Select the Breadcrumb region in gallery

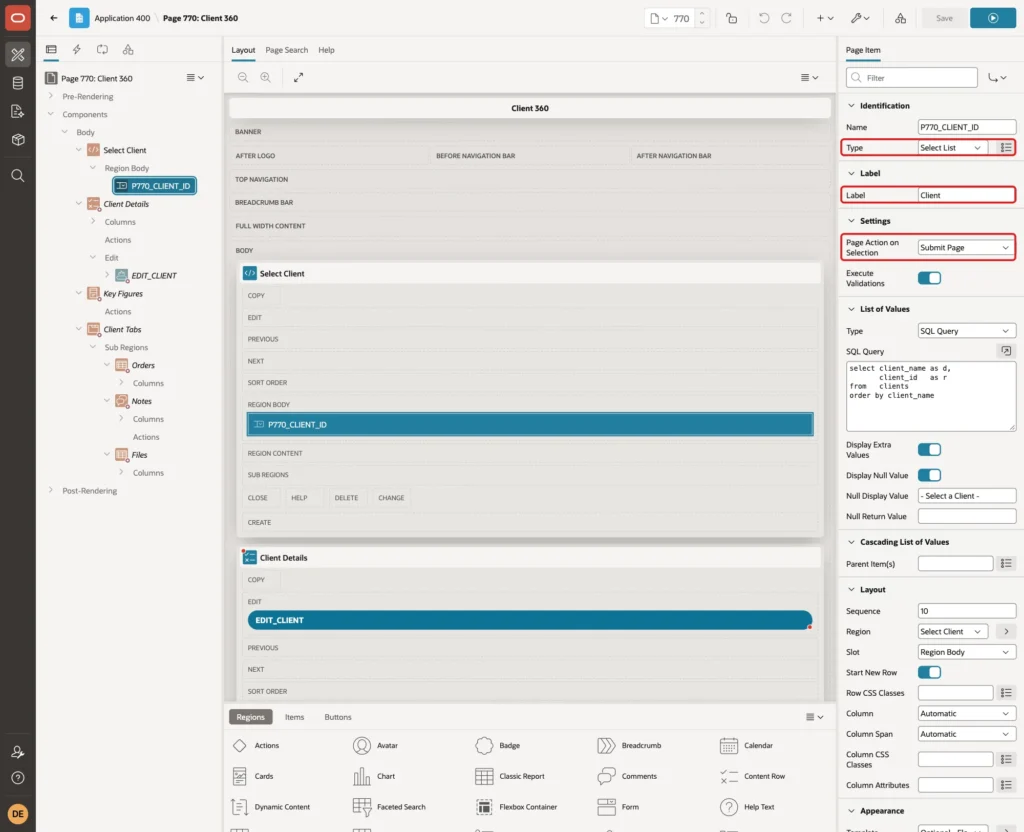630,745
